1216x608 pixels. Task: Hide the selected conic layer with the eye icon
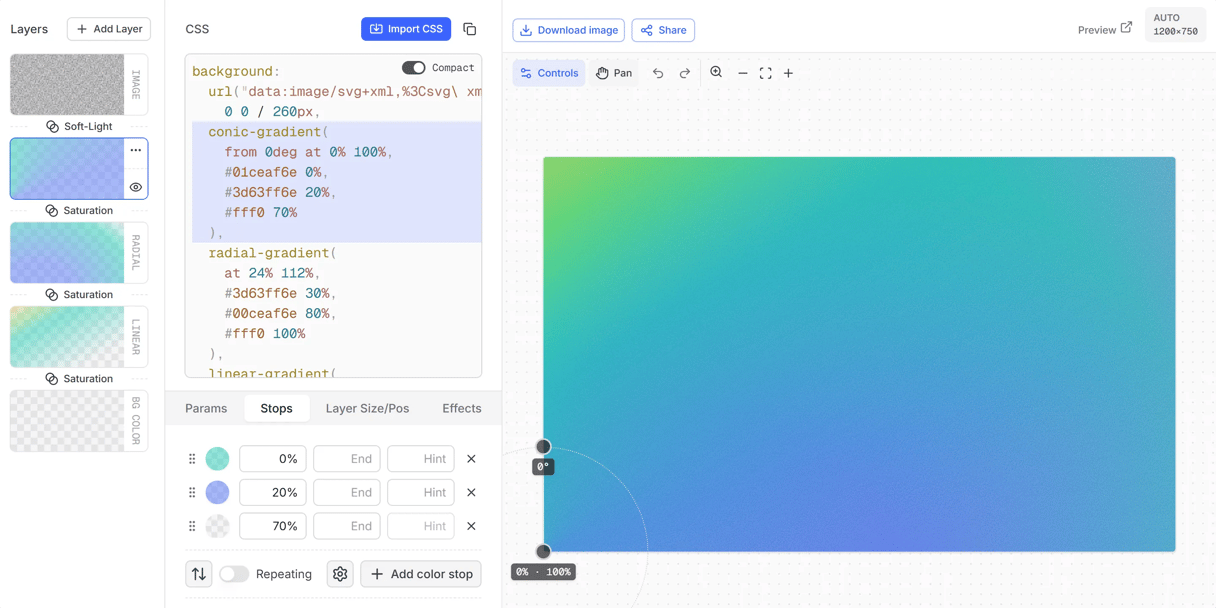click(x=136, y=187)
